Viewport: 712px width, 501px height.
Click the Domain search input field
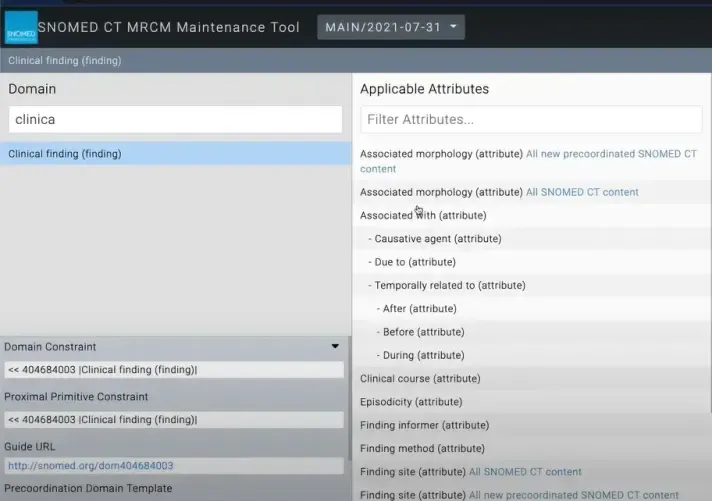point(175,119)
